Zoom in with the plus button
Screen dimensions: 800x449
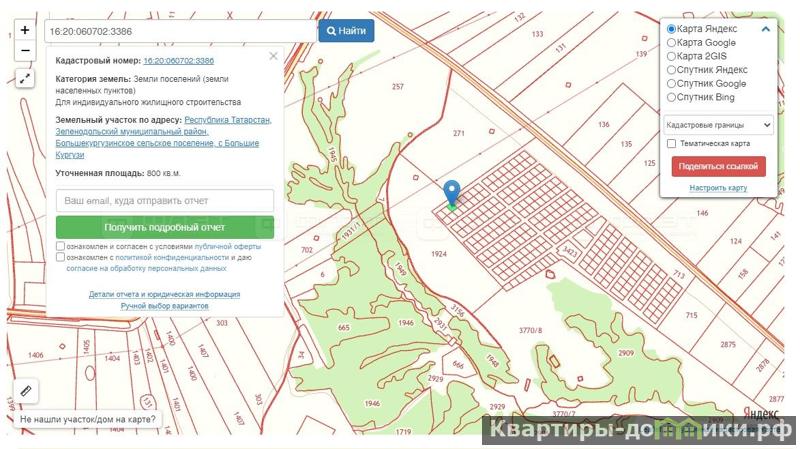pyautogui.click(x=24, y=30)
